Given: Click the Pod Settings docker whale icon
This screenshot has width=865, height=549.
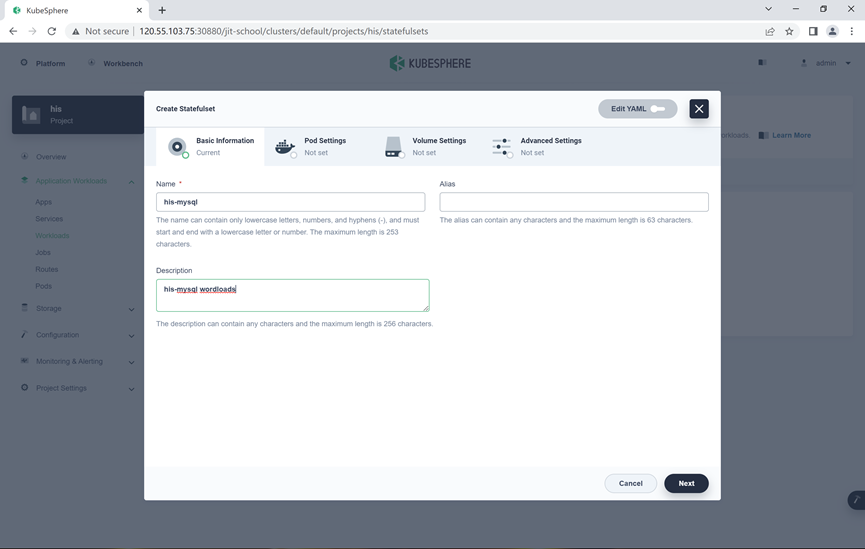Looking at the screenshot, I should pos(285,147).
